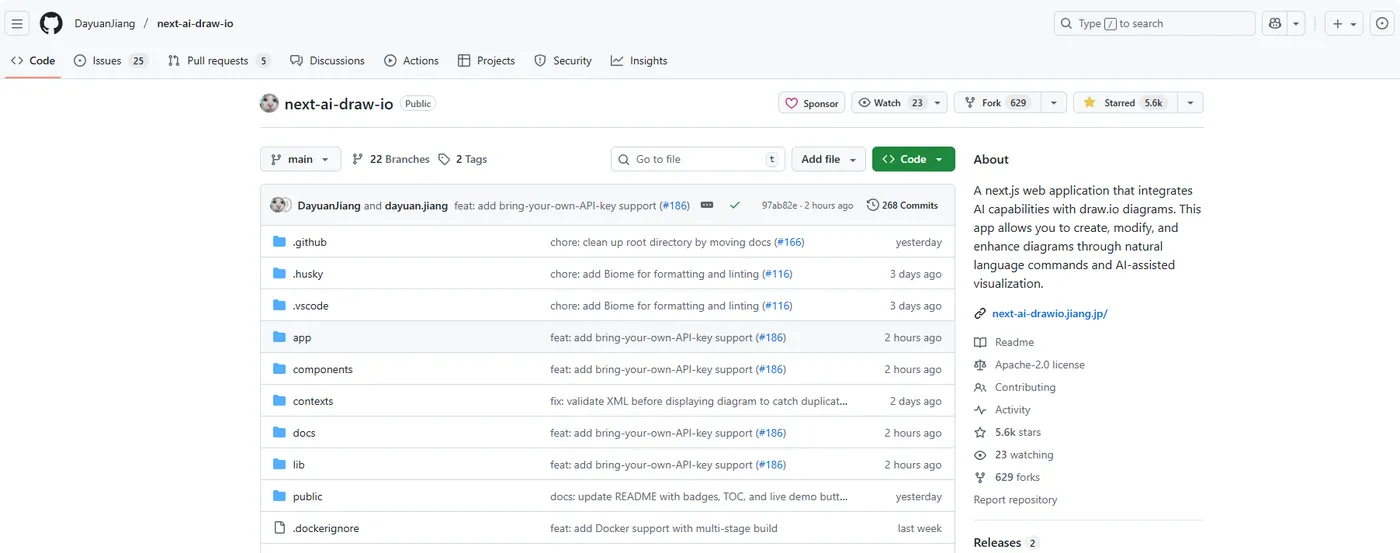1400x553 pixels.
Task: Click the next-ai-draw-io breadcrumb link
Action: (195, 23)
